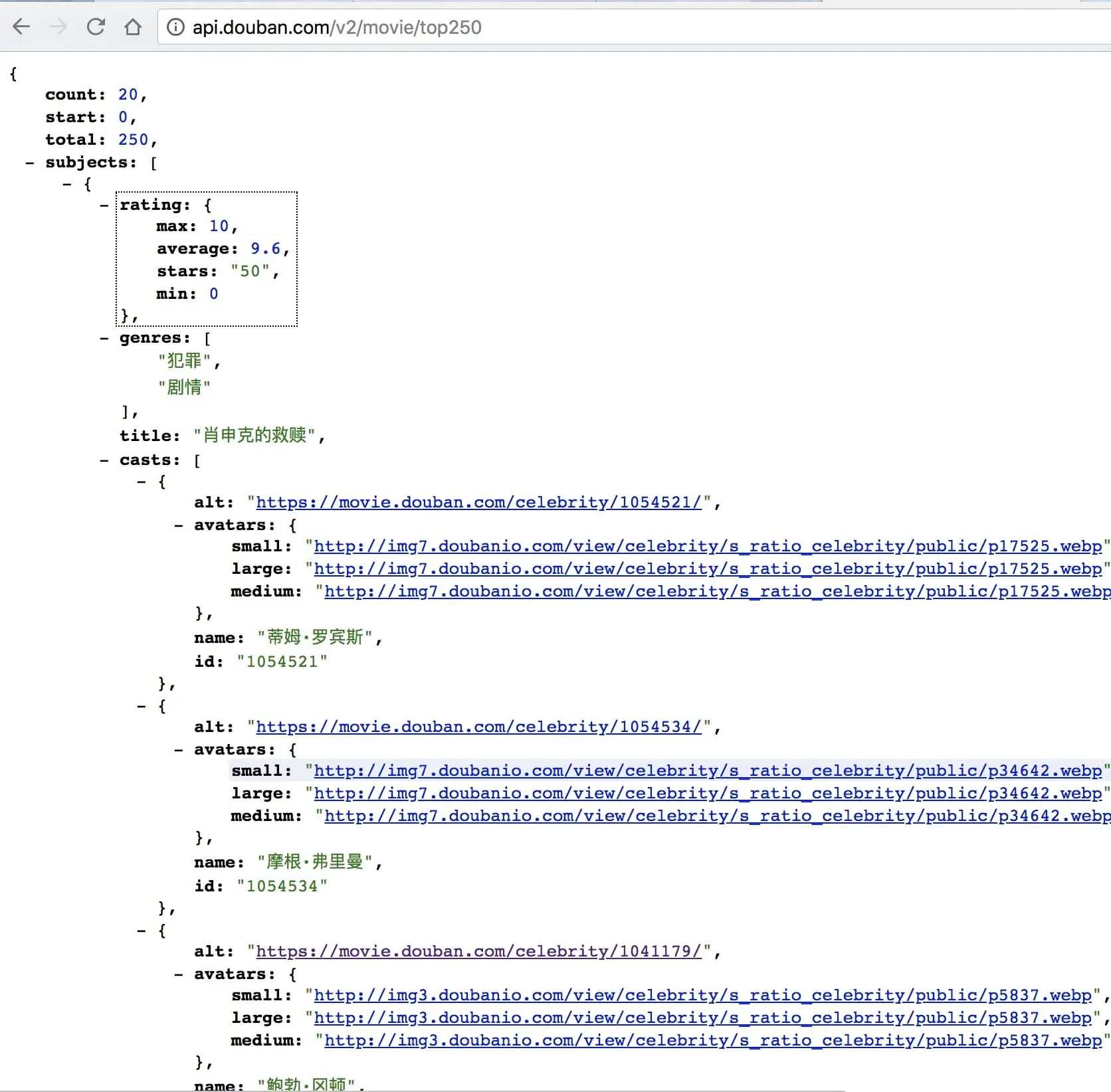The height and width of the screenshot is (1092, 1111).
Task: Select the average value 9.6
Action: [265, 249]
